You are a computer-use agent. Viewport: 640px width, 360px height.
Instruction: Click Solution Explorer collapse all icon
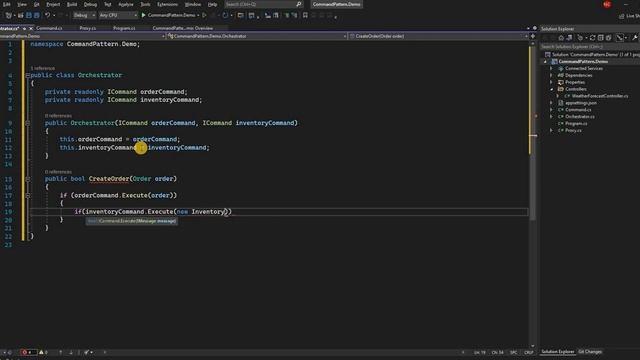point(601,38)
